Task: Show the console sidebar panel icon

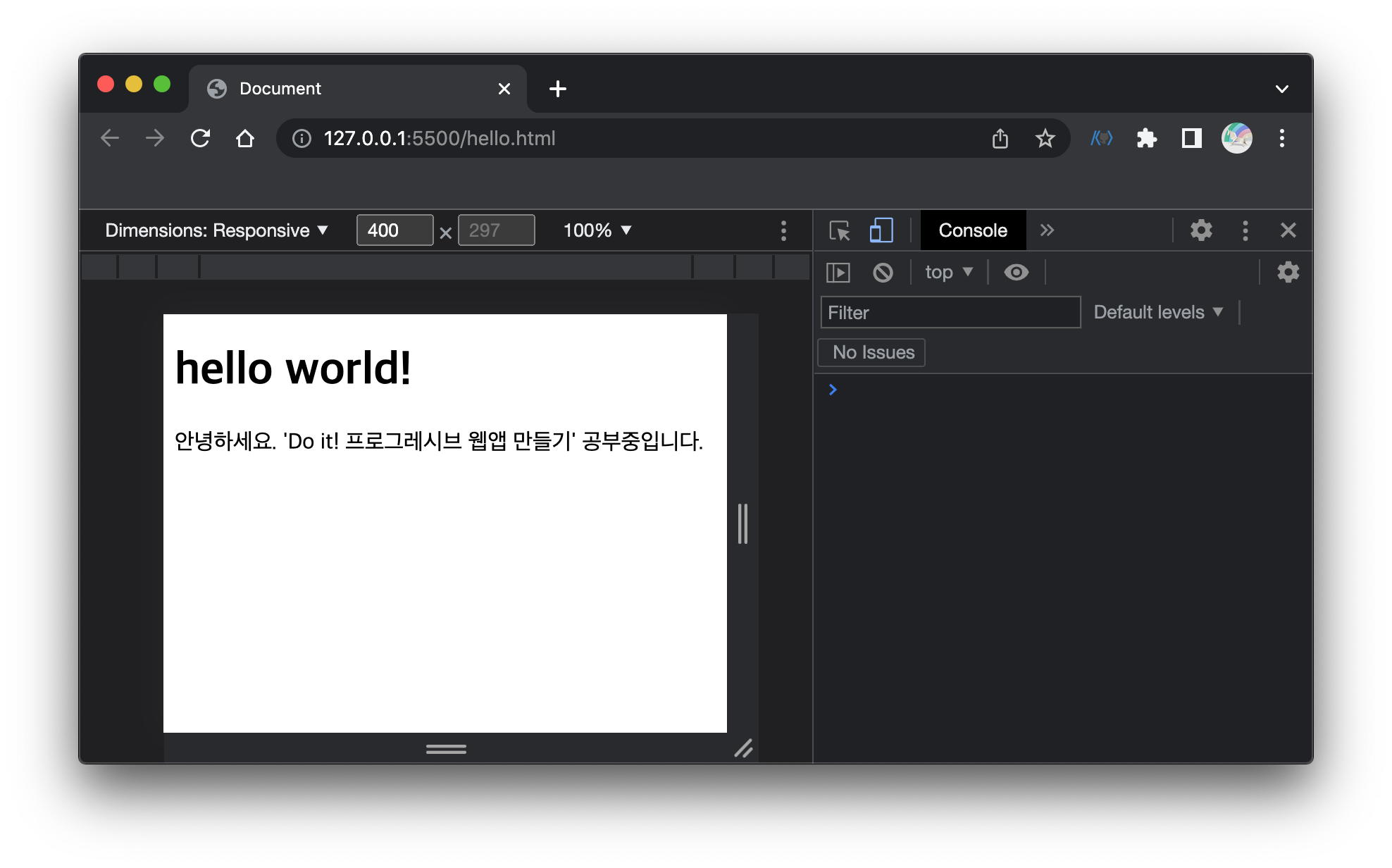Action: [838, 273]
